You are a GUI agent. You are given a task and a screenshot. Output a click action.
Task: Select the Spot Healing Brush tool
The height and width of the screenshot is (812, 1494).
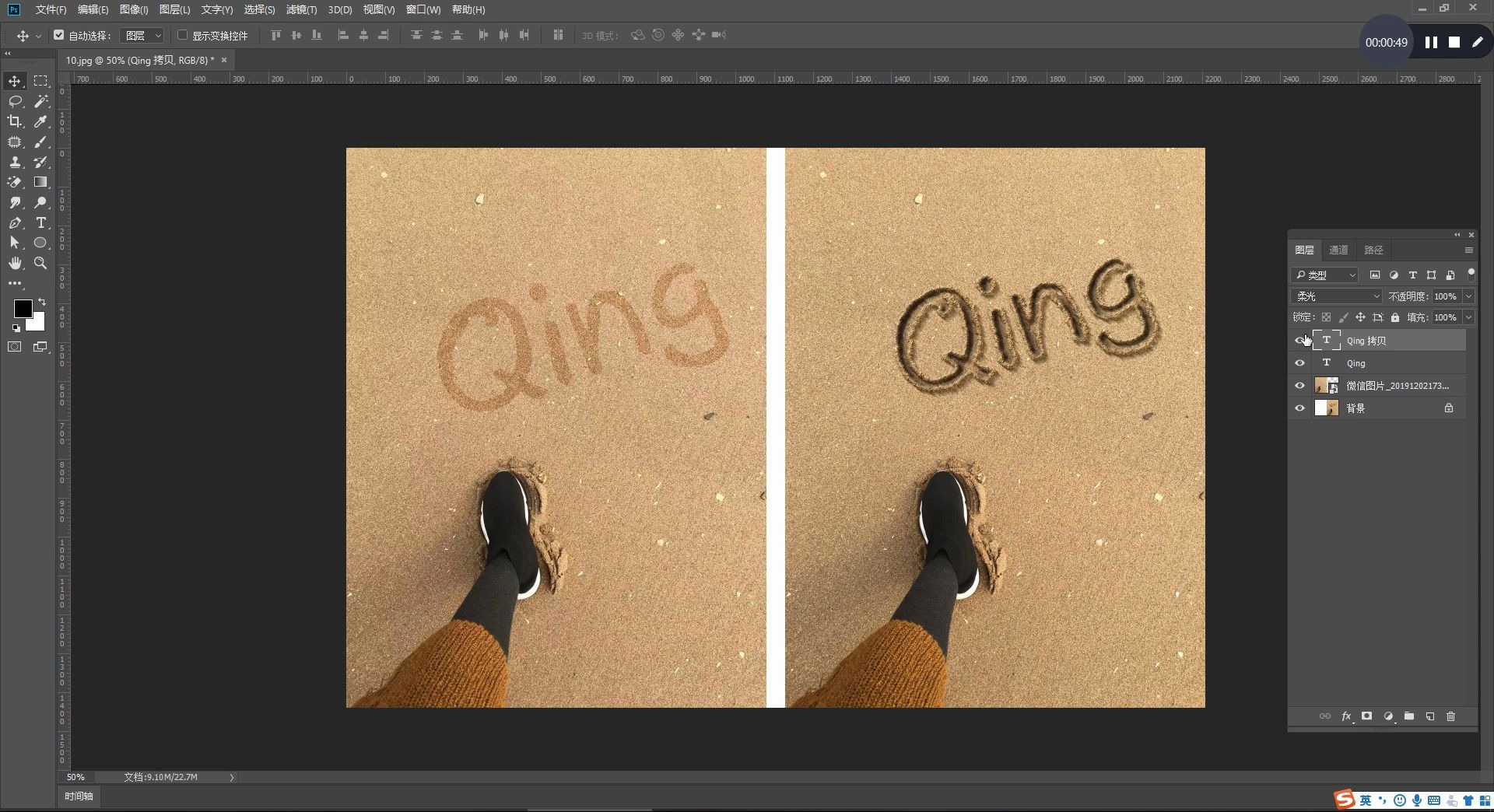(15, 142)
